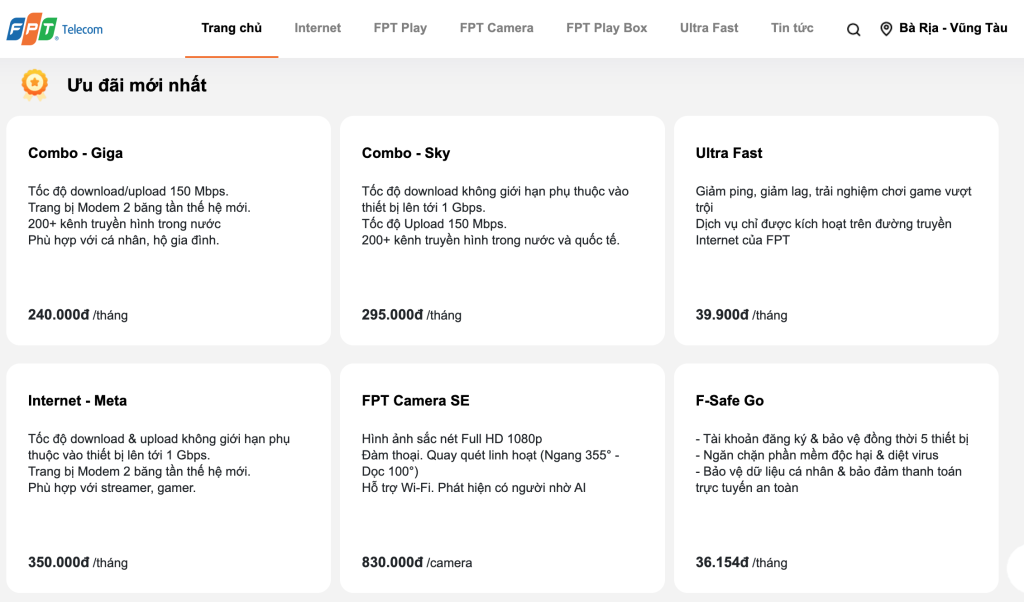Click the location pin icon
This screenshot has width=1024, height=602.
886,29
